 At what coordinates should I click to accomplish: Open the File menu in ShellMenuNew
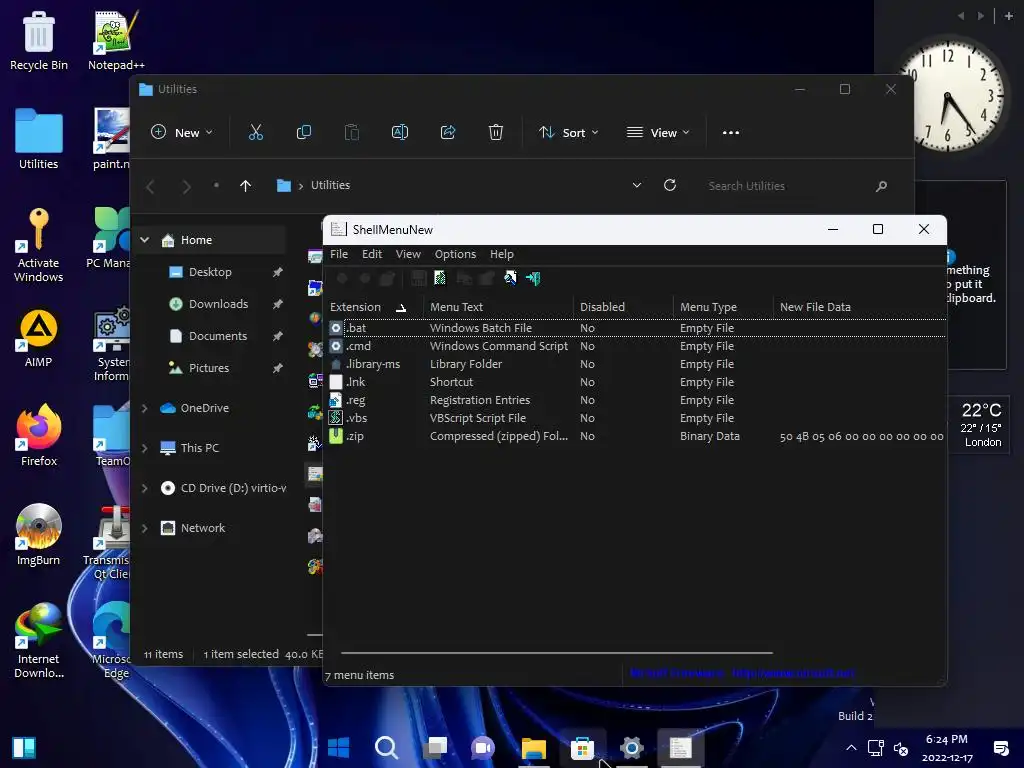tap(339, 254)
